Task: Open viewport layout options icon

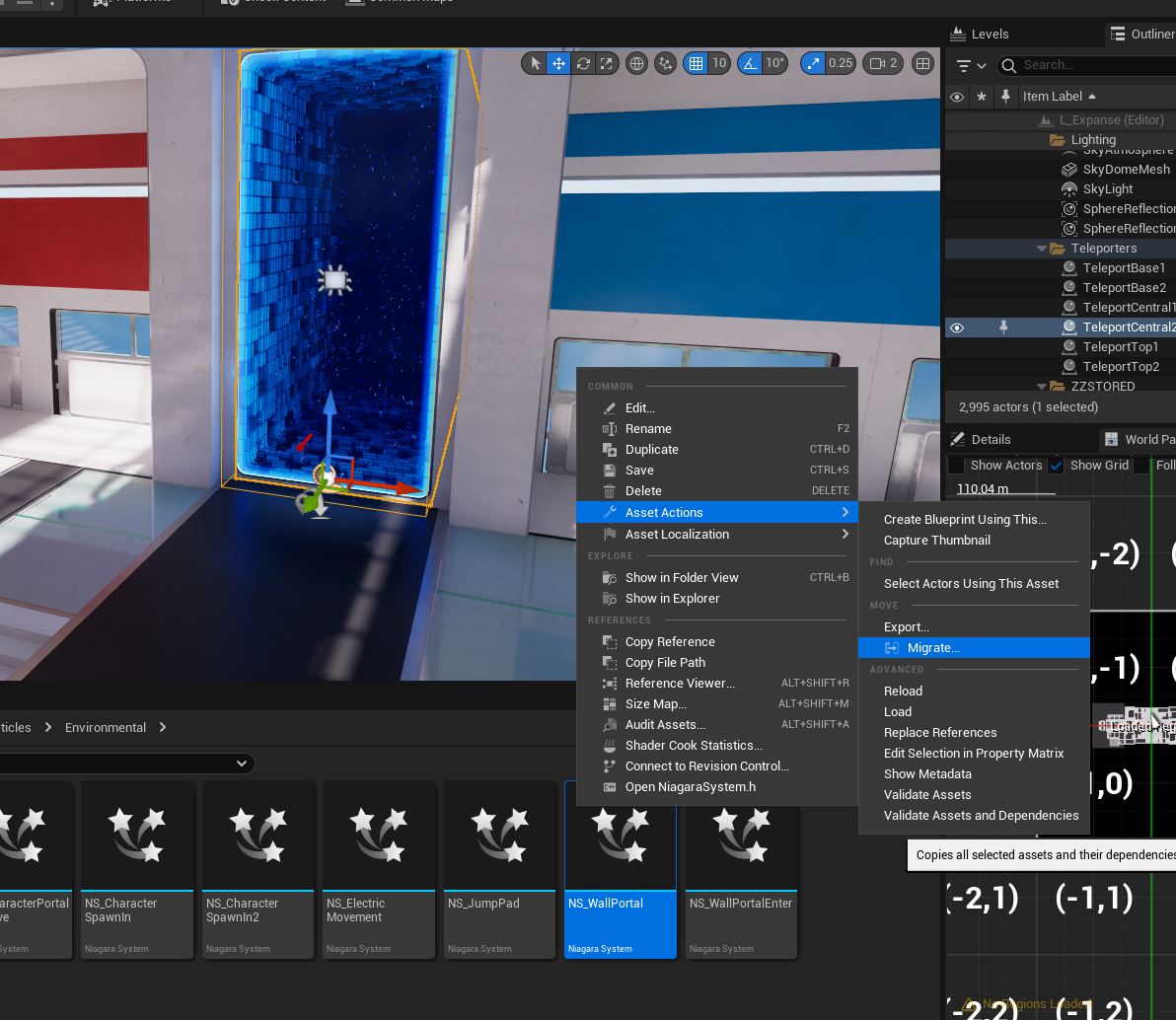Action: click(922, 63)
